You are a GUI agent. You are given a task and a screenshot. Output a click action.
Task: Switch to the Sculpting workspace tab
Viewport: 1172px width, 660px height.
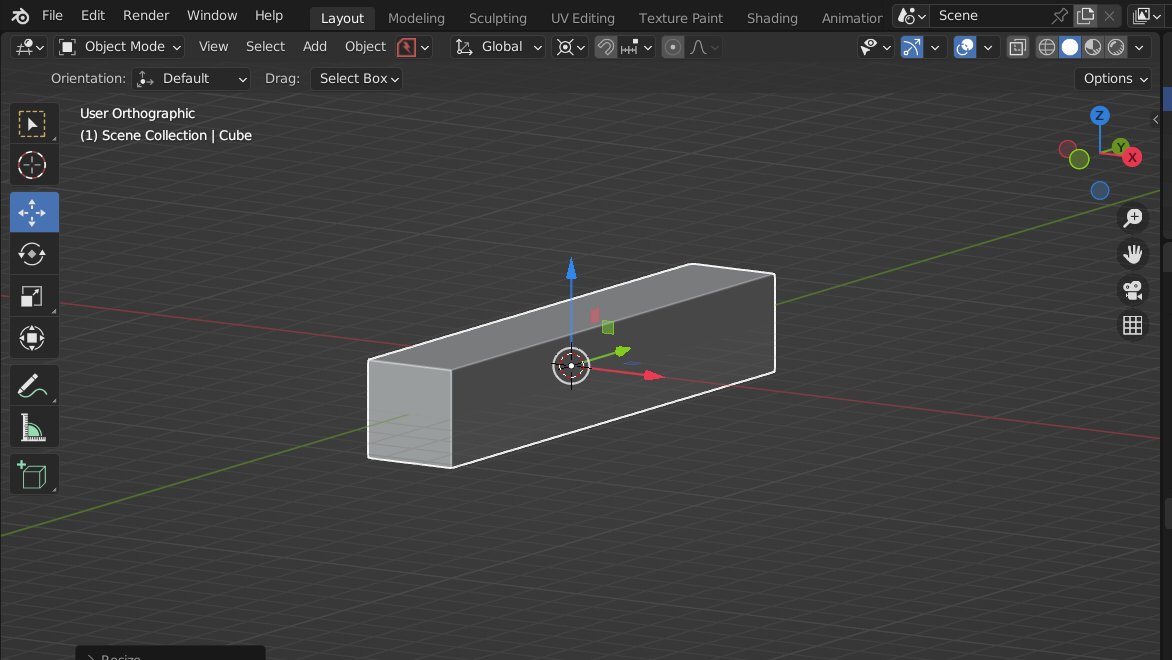pyautogui.click(x=498, y=18)
